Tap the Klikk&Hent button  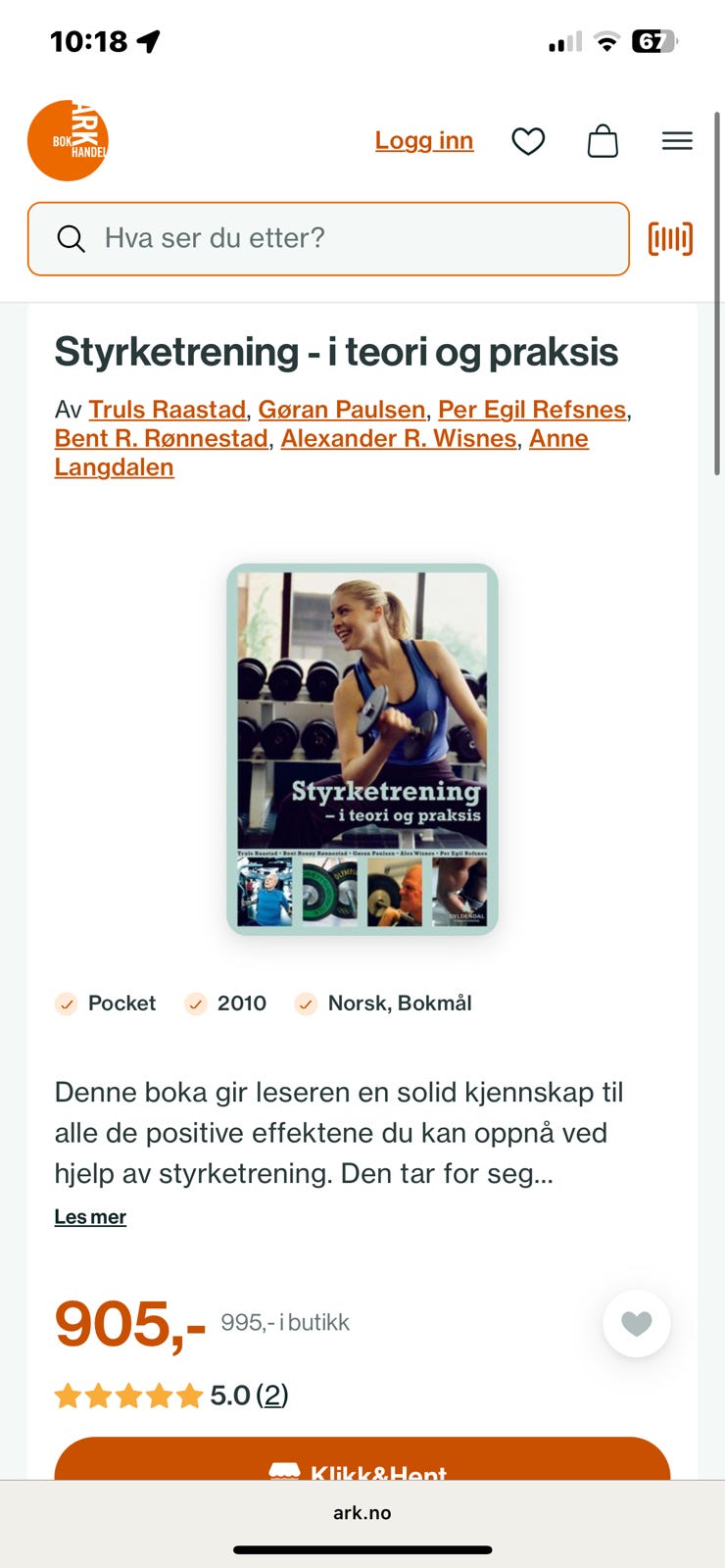click(x=362, y=1458)
